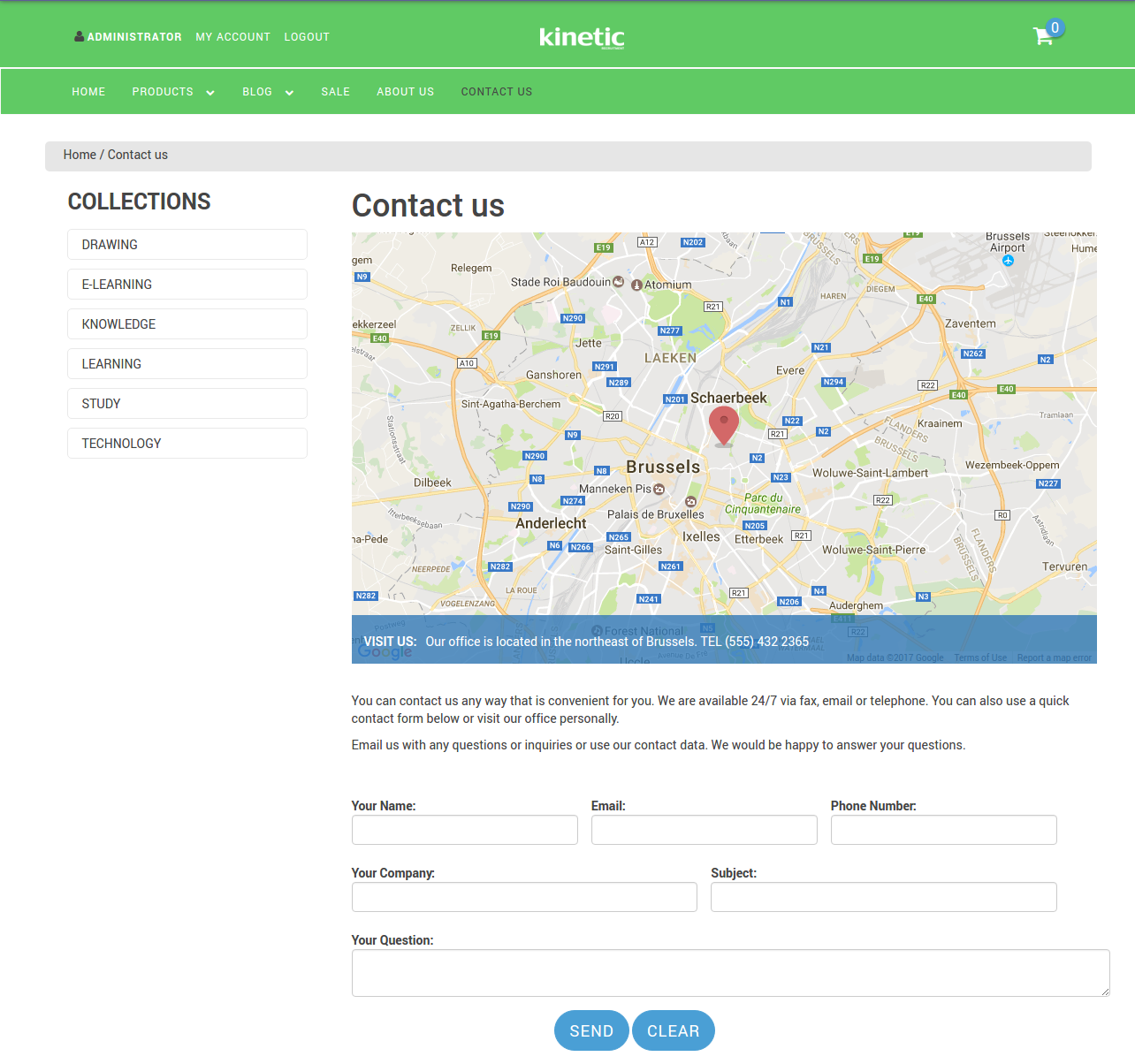Select the Learning collection
Screen dimensions: 1135x1064
click(x=187, y=364)
